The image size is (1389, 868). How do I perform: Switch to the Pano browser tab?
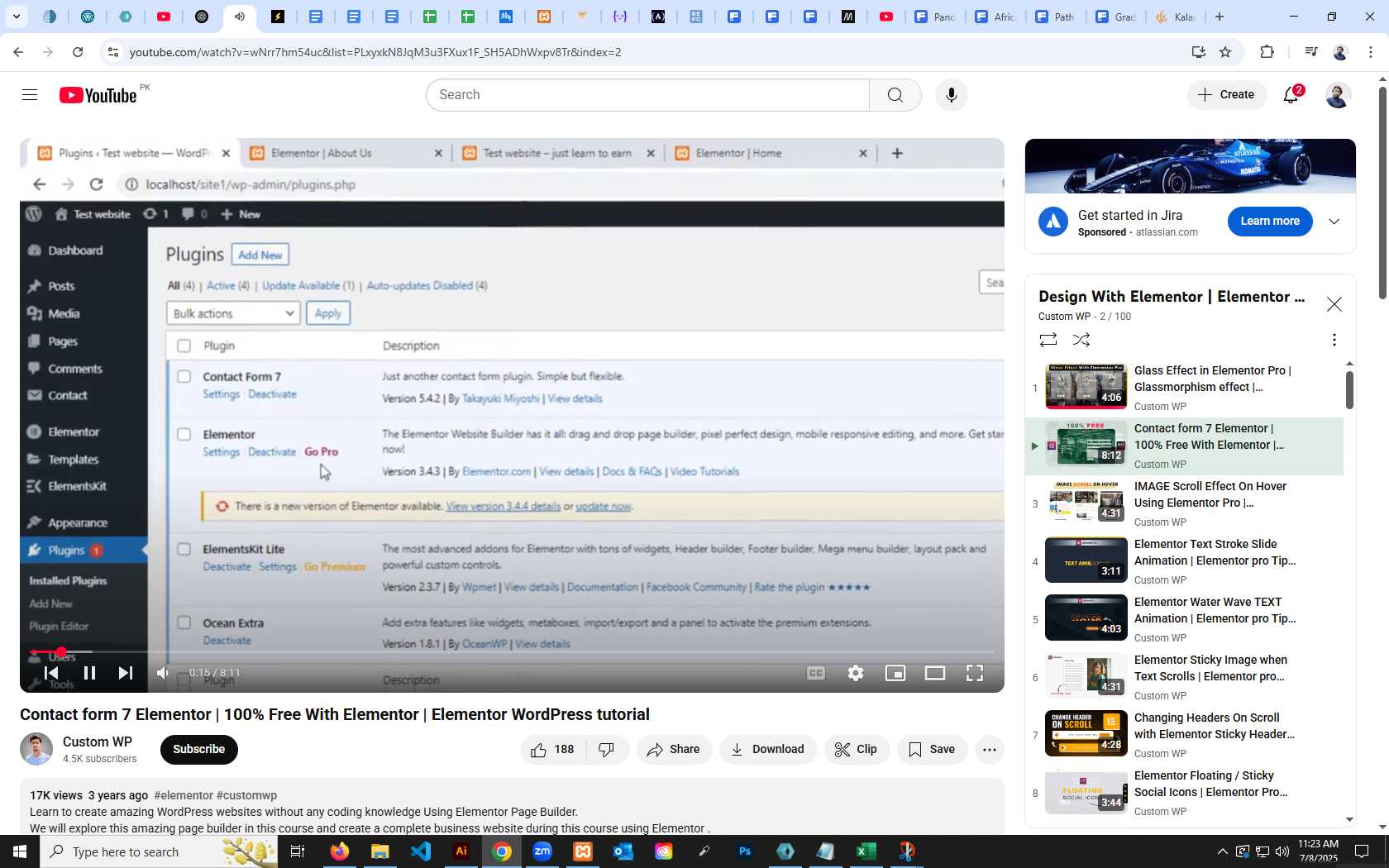(935, 17)
